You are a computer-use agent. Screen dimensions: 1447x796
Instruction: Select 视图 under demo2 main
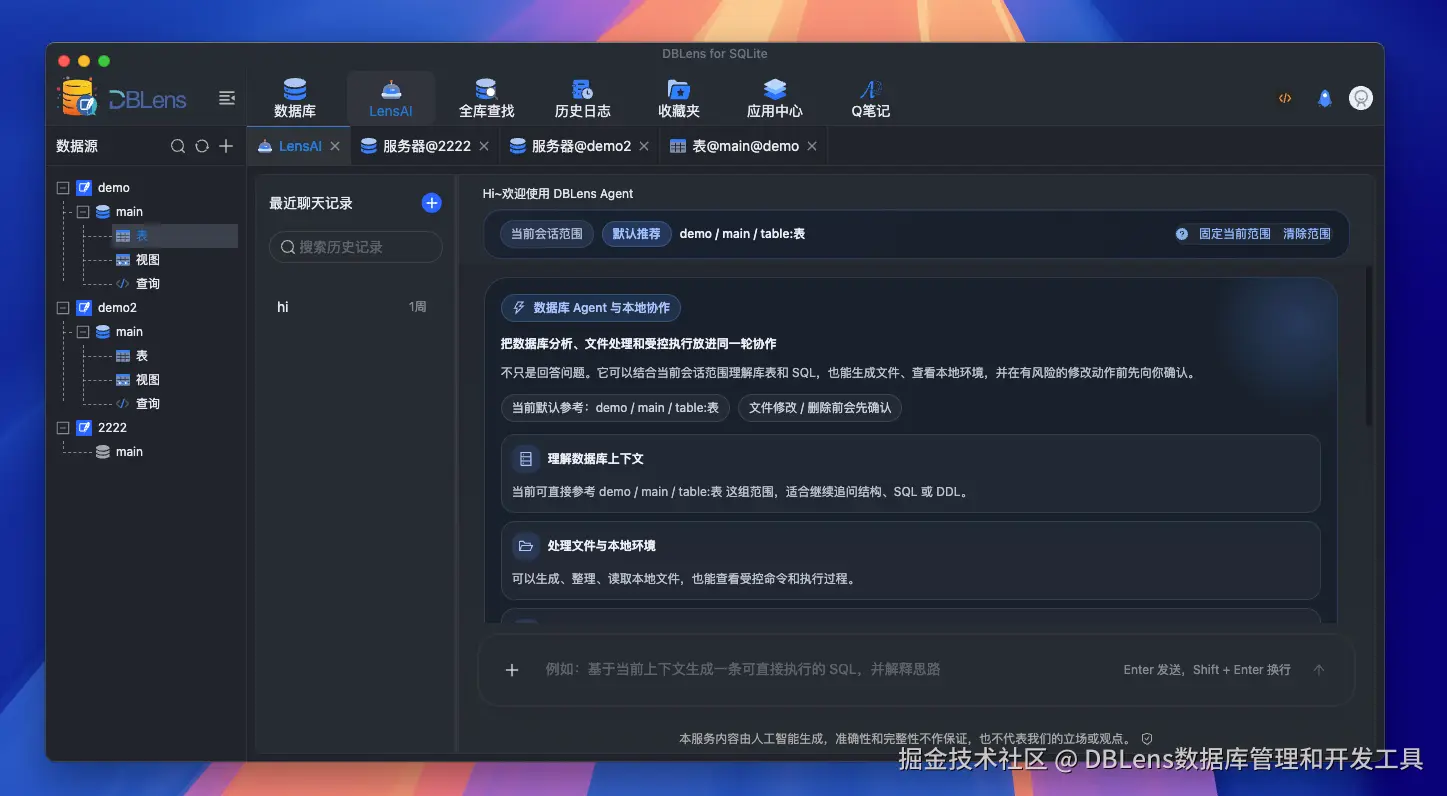point(147,380)
